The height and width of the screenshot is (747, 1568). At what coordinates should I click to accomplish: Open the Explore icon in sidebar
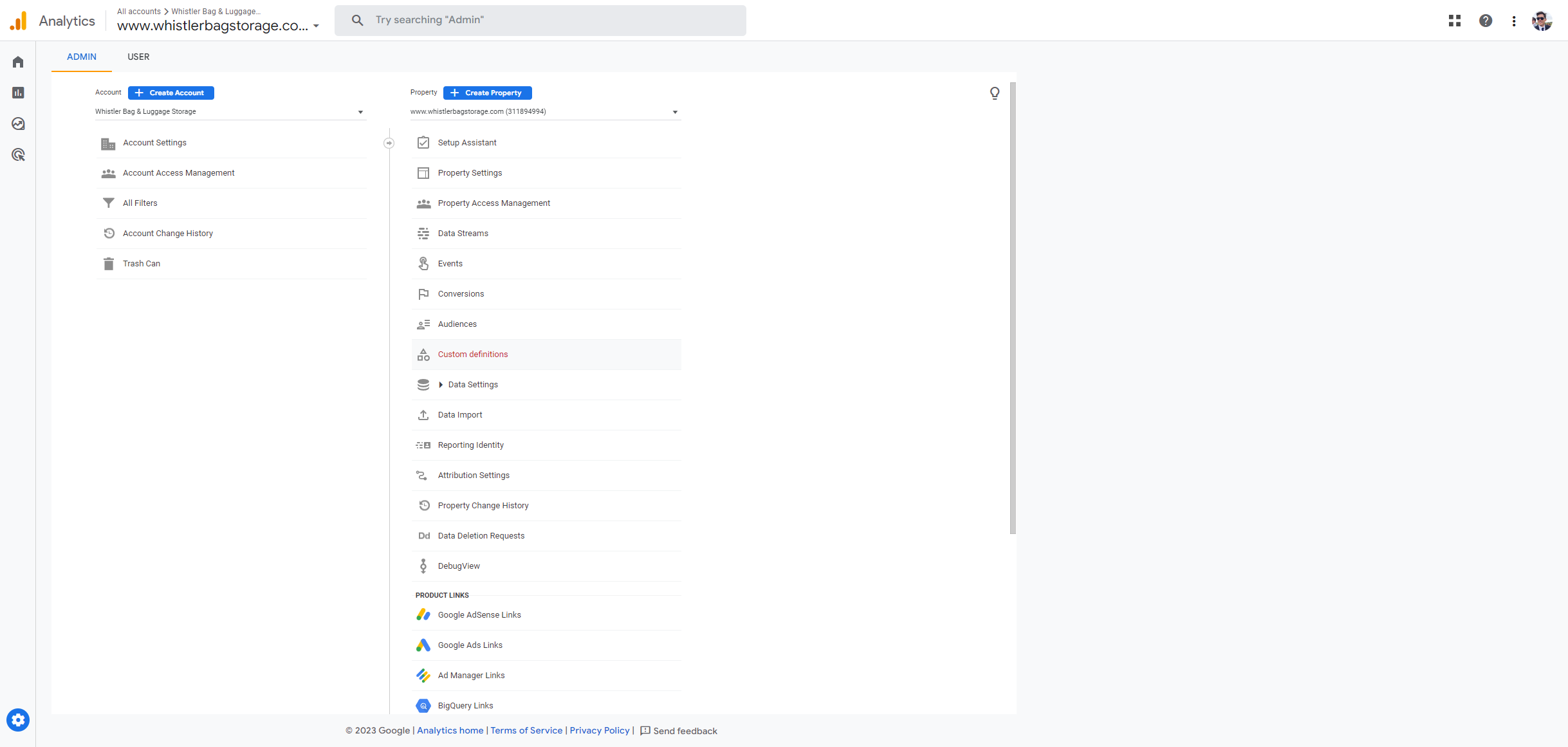[18, 124]
